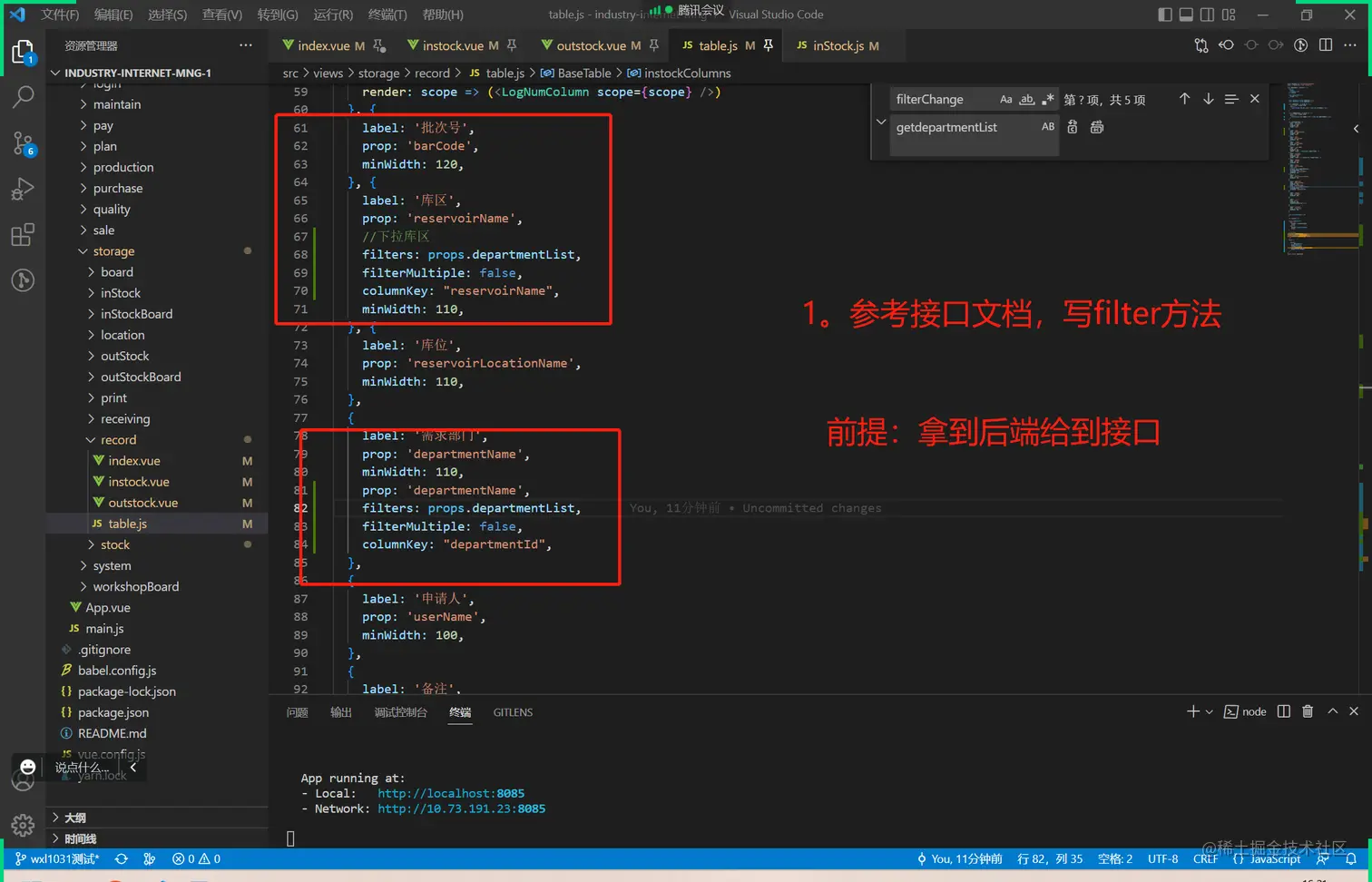Viewport: 1372px width, 882px height.
Task: Close the bottom panel
Action: (x=1354, y=711)
